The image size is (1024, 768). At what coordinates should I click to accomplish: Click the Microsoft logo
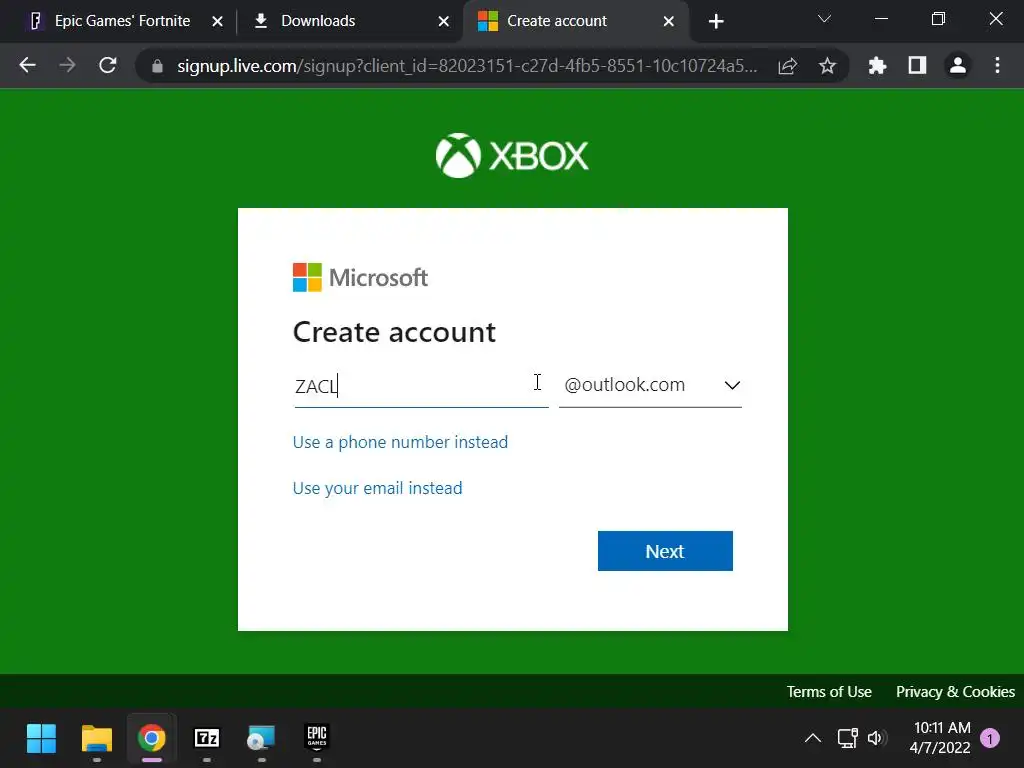(x=360, y=278)
